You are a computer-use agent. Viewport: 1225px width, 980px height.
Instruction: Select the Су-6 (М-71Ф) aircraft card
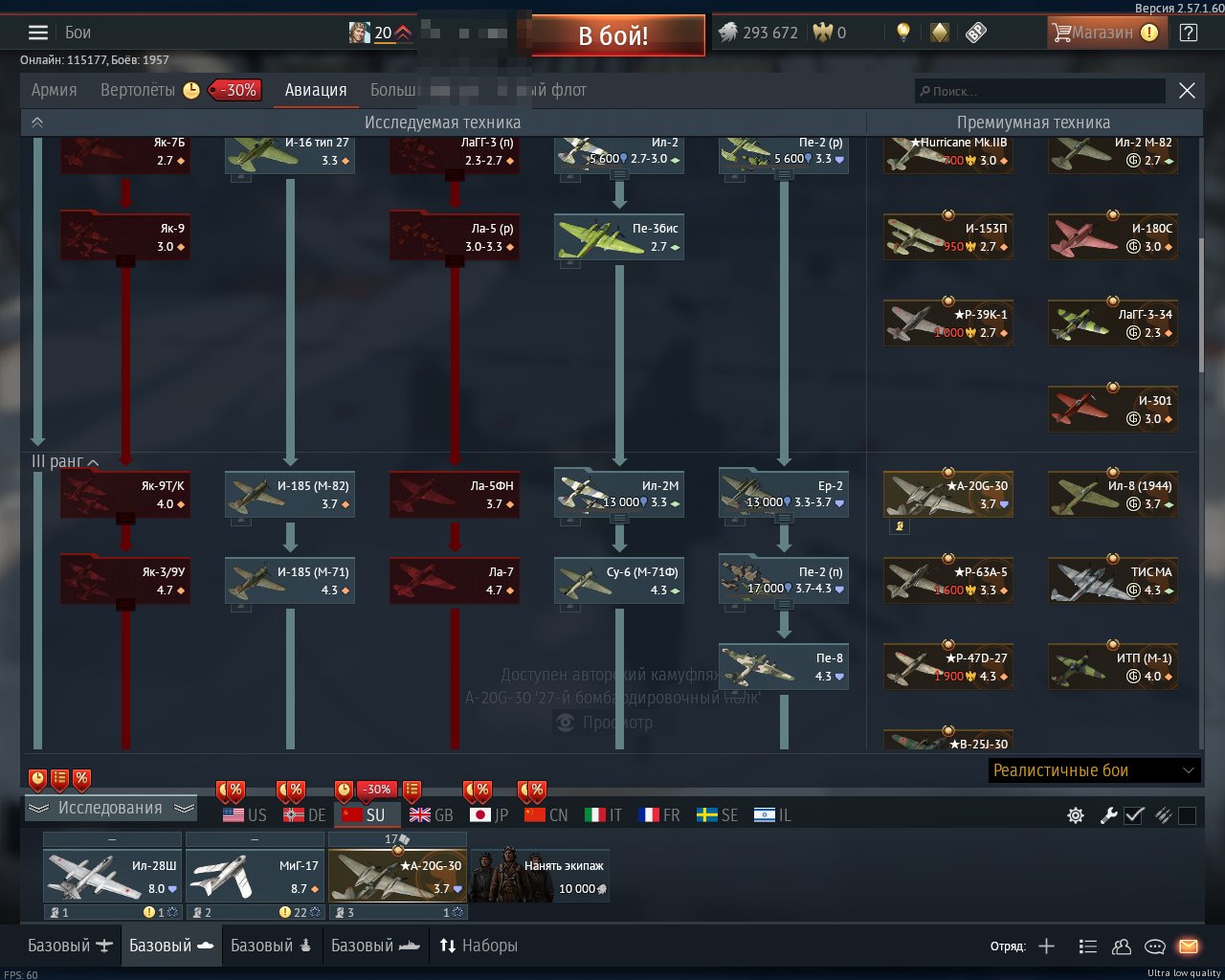[619, 581]
